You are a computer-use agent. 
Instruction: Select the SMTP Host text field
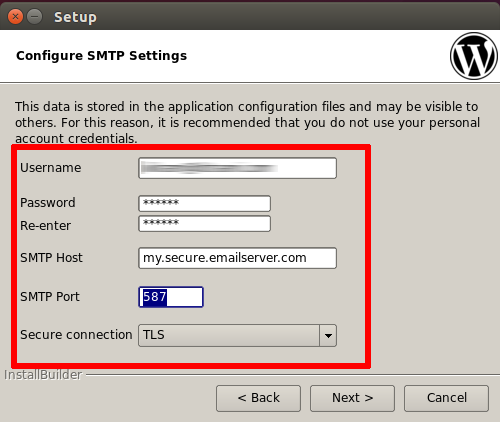237,258
